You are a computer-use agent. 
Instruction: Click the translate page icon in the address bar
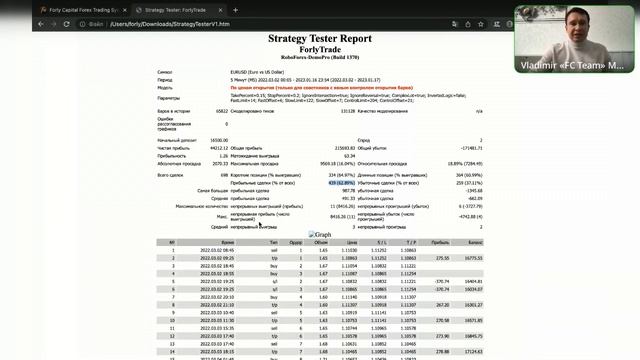click(x=455, y=24)
